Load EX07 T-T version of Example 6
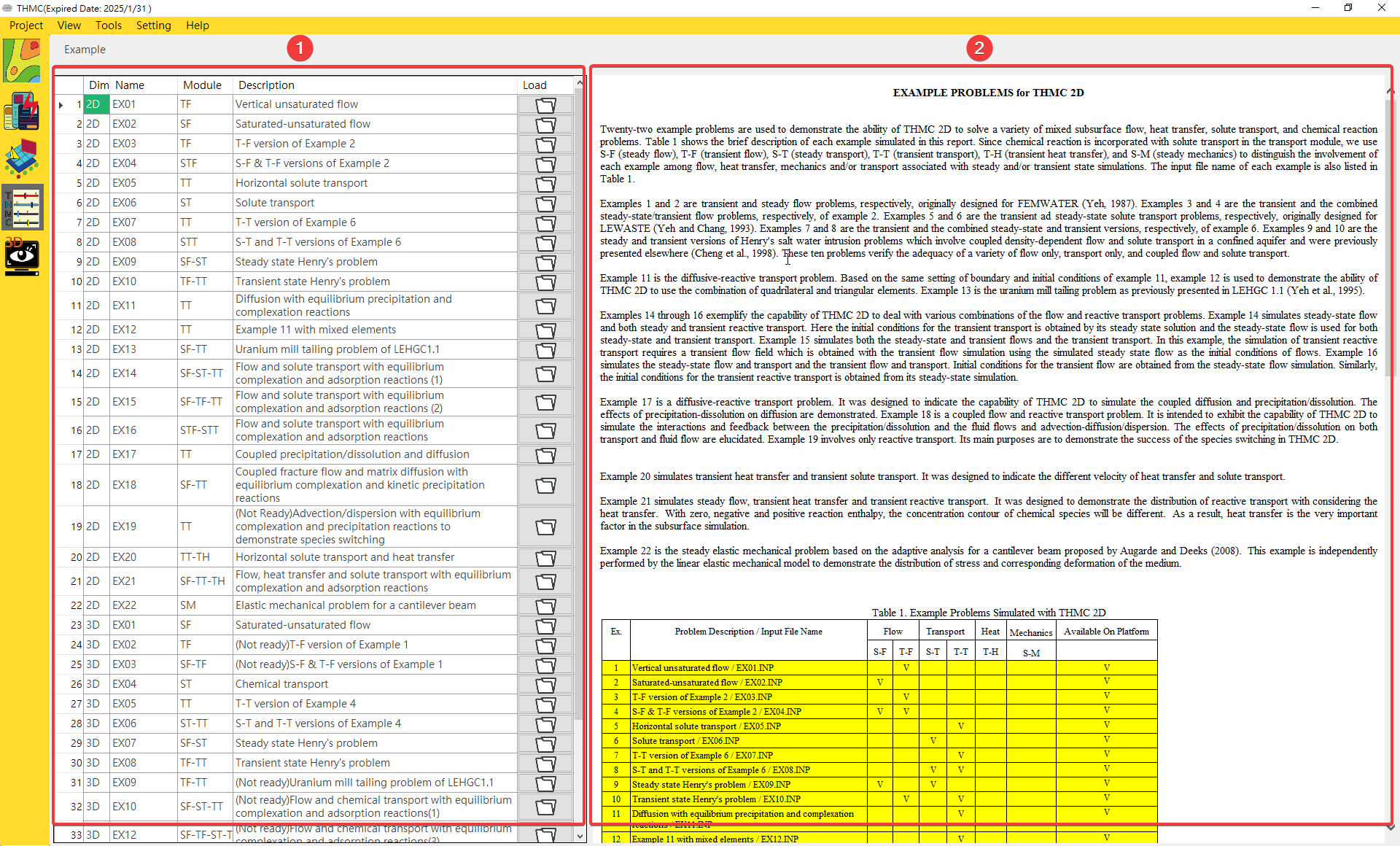Viewport: 1400px width, 846px height. click(x=545, y=222)
